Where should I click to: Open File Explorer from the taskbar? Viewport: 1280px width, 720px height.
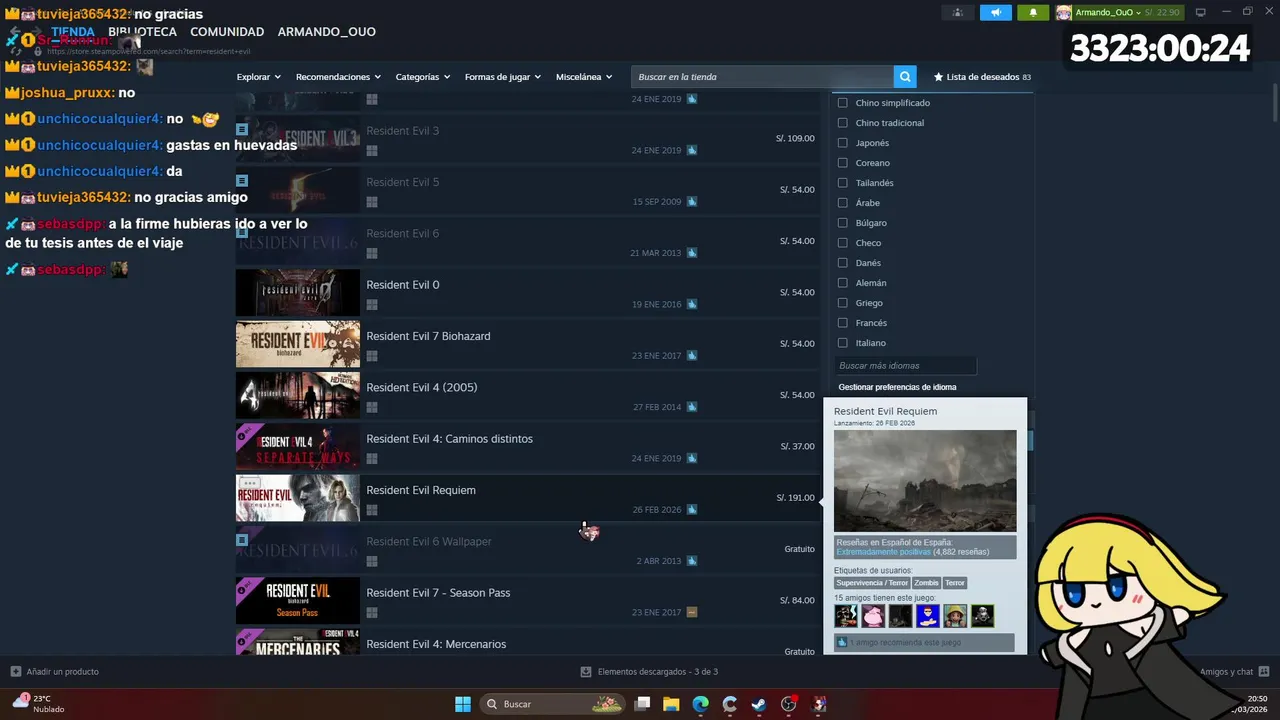point(671,704)
